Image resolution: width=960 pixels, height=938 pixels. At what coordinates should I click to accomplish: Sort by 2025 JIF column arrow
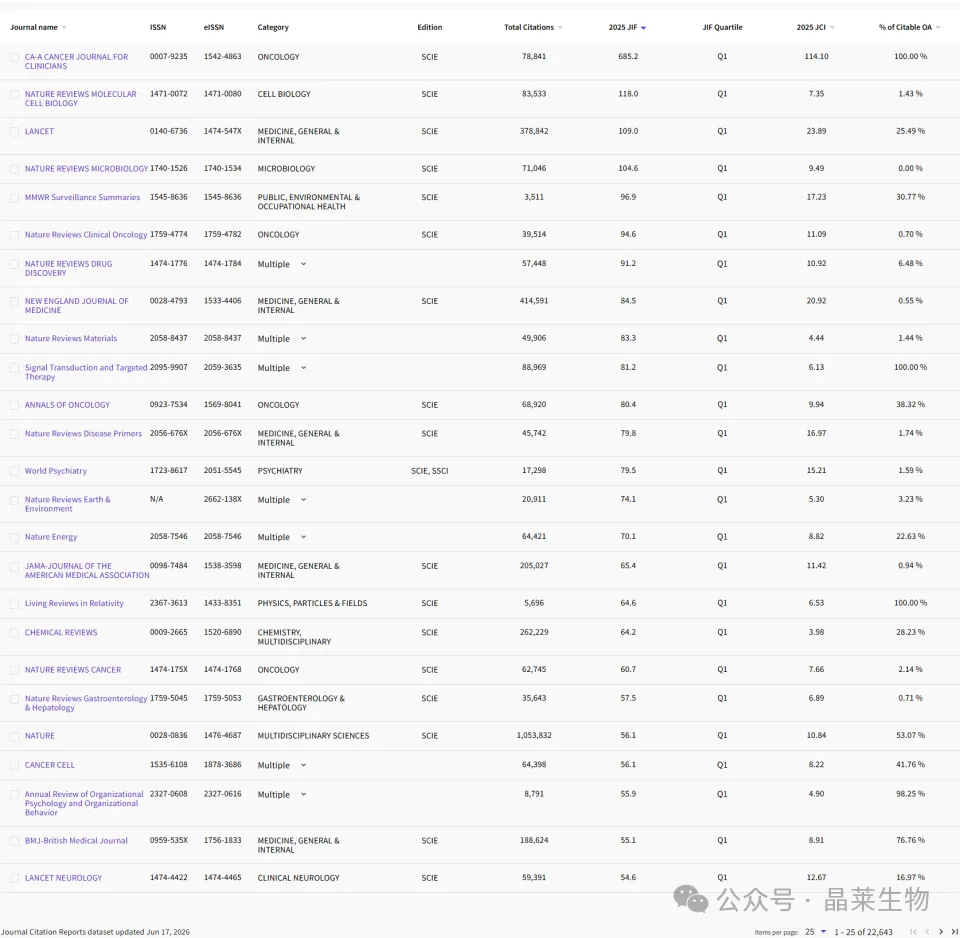643,28
